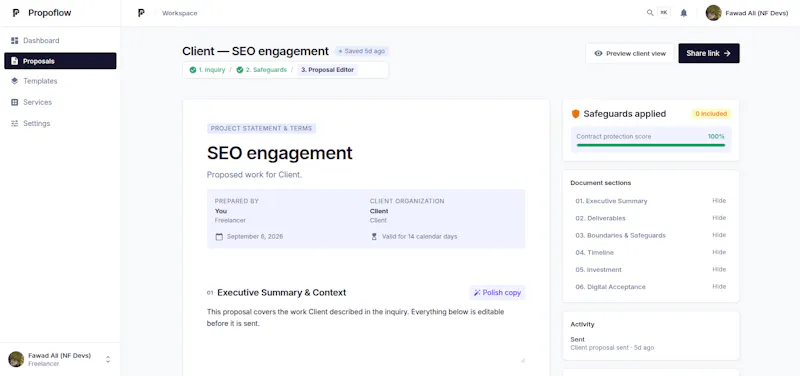Click the Polish copy button

[x=497, y=293]
